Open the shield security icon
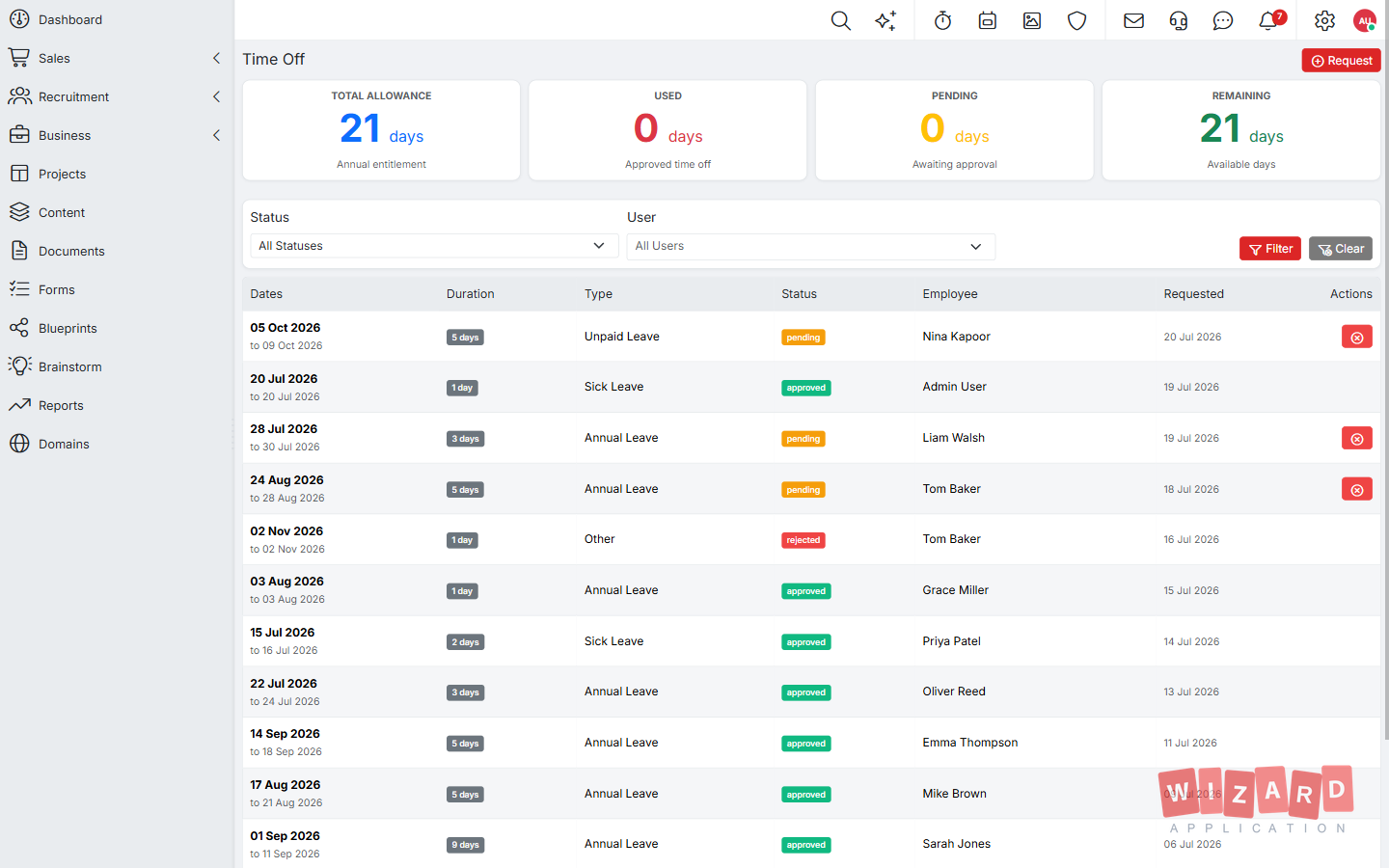 coord(1077,20)
